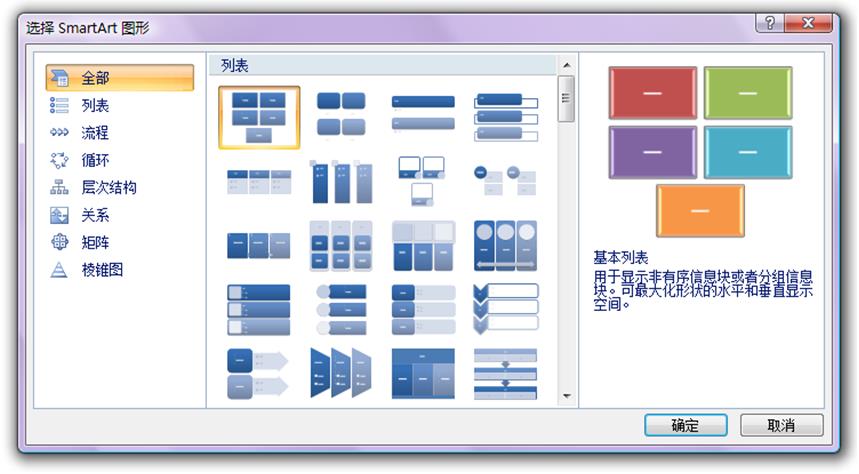Choose the picture frames caption list layout
Screen dimensions: 859x474
[422, 181]
